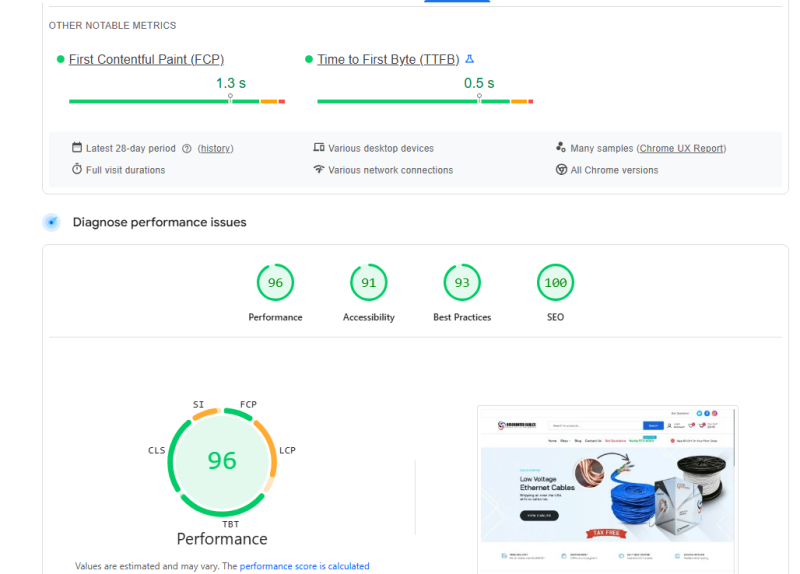This screenshot has width=800, height=574.
Task: Click the stopwatch icon for Full visit durations
Action: pyautogui.click(x=77, y=169)
